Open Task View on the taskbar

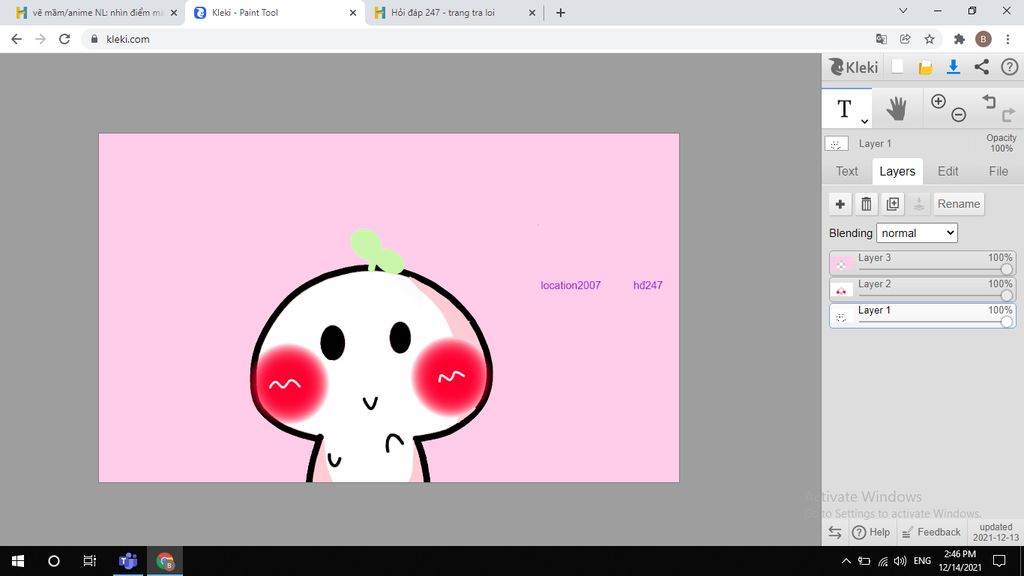[89, 561]
